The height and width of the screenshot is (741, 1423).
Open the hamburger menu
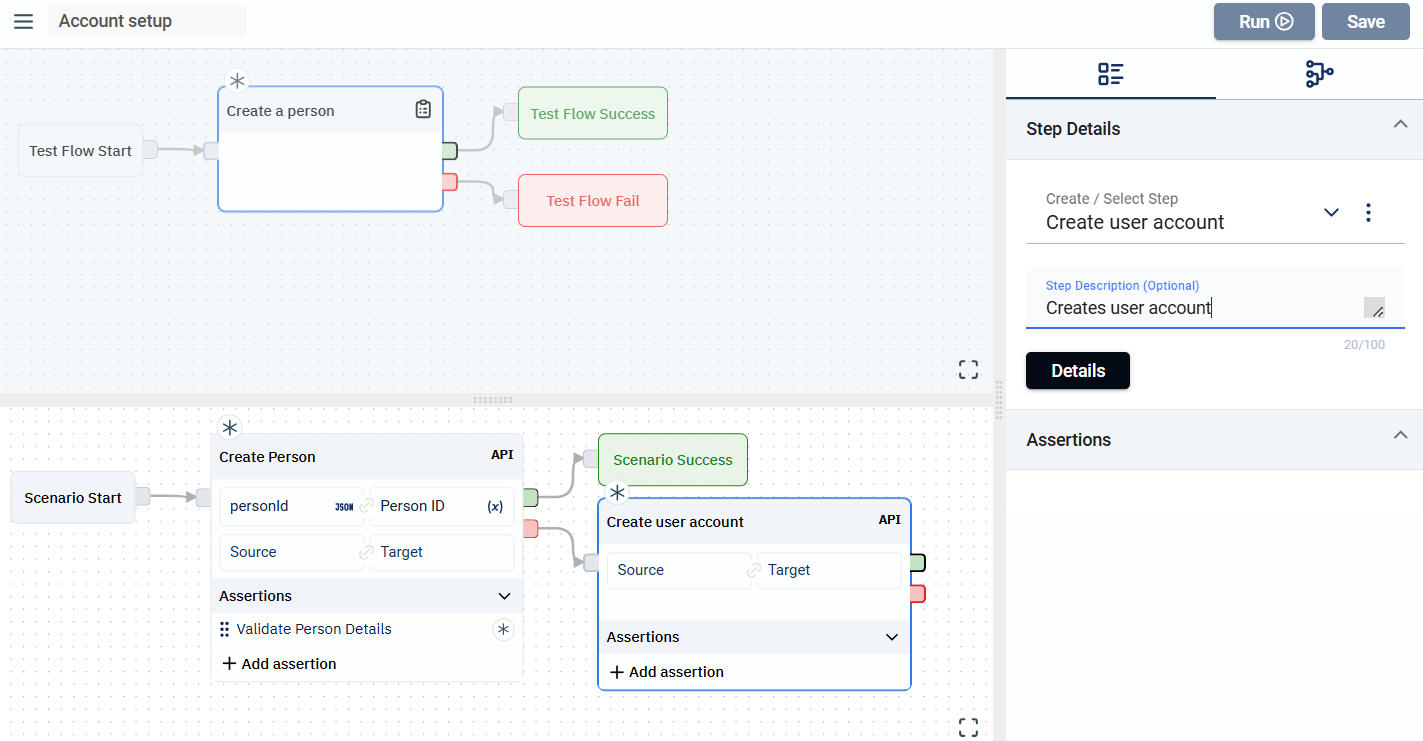pos(23,21)
